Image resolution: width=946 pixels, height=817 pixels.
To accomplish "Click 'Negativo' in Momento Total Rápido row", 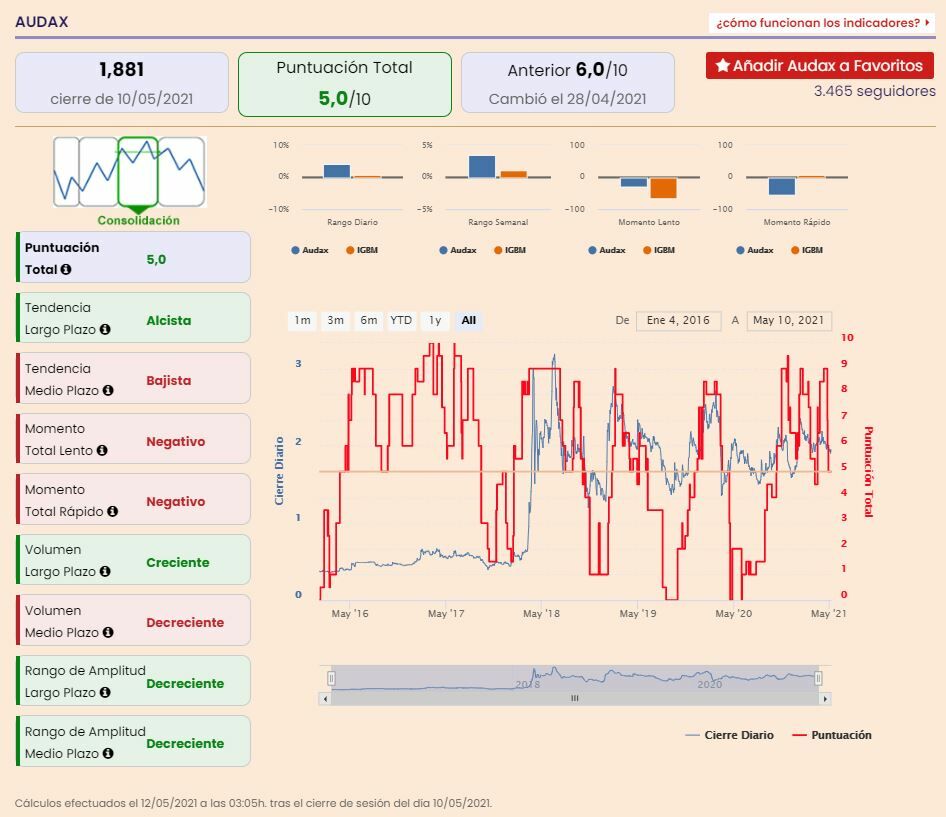I will coord(176,502).
